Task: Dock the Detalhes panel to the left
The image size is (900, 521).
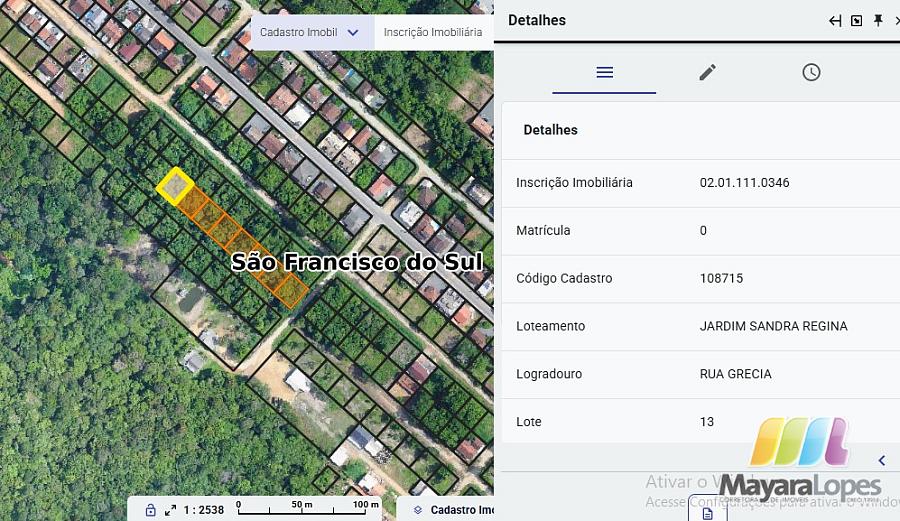Action: [x=835, y=21]
